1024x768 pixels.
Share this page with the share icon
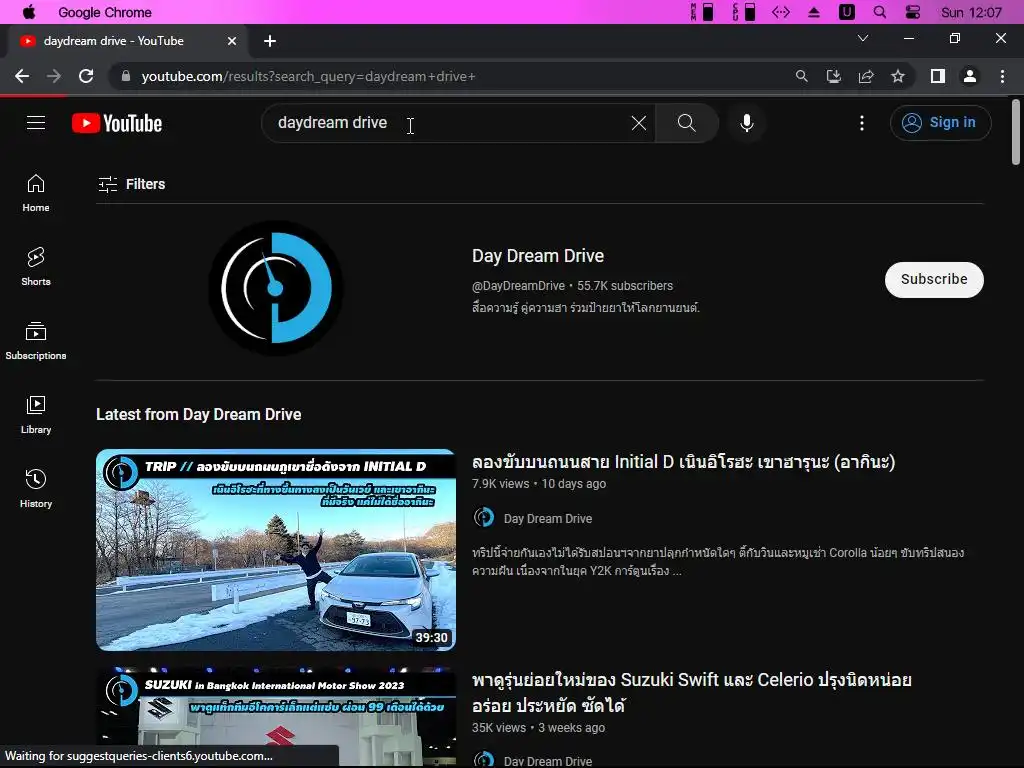point(866,76)
